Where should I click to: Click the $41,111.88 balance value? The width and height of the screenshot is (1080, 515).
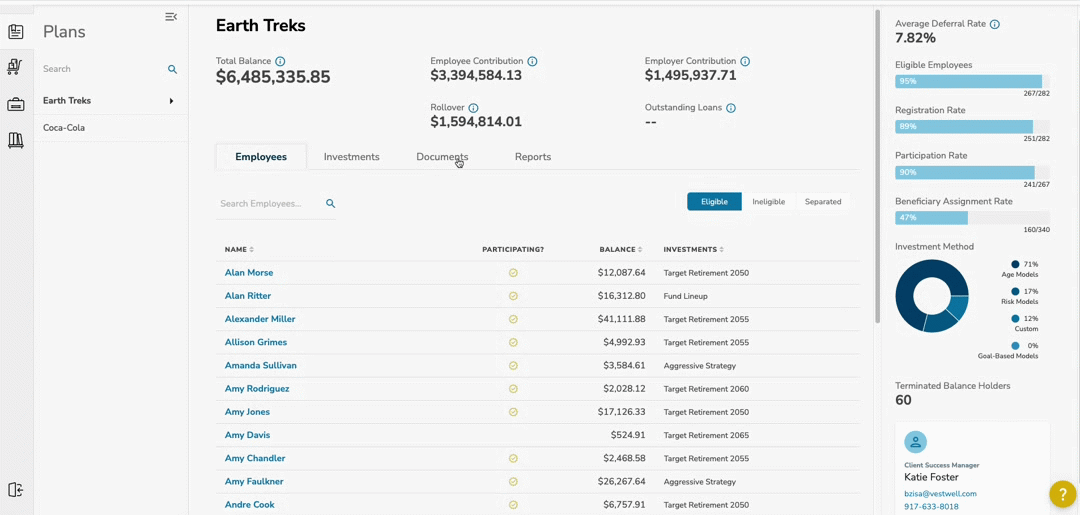click(x=622, y=319)
